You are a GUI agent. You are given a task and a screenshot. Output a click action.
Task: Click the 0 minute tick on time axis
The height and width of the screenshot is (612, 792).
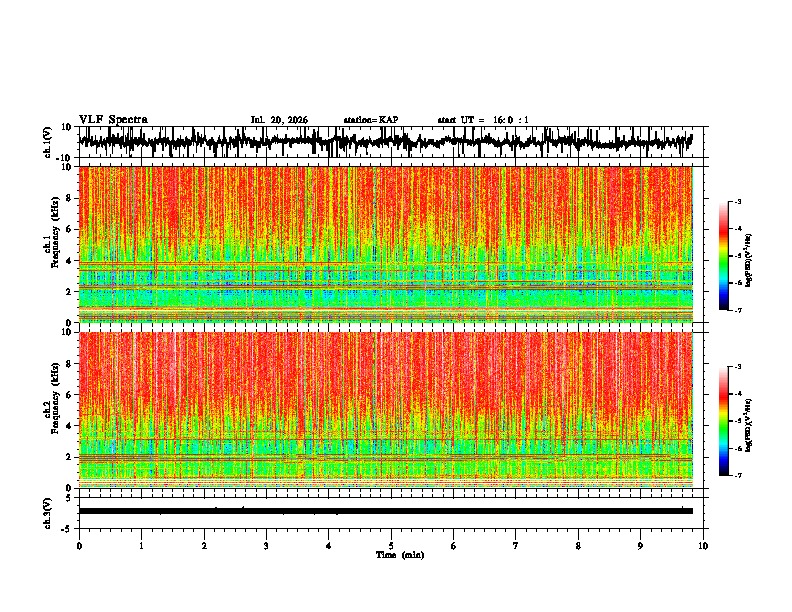pos(79,546)
